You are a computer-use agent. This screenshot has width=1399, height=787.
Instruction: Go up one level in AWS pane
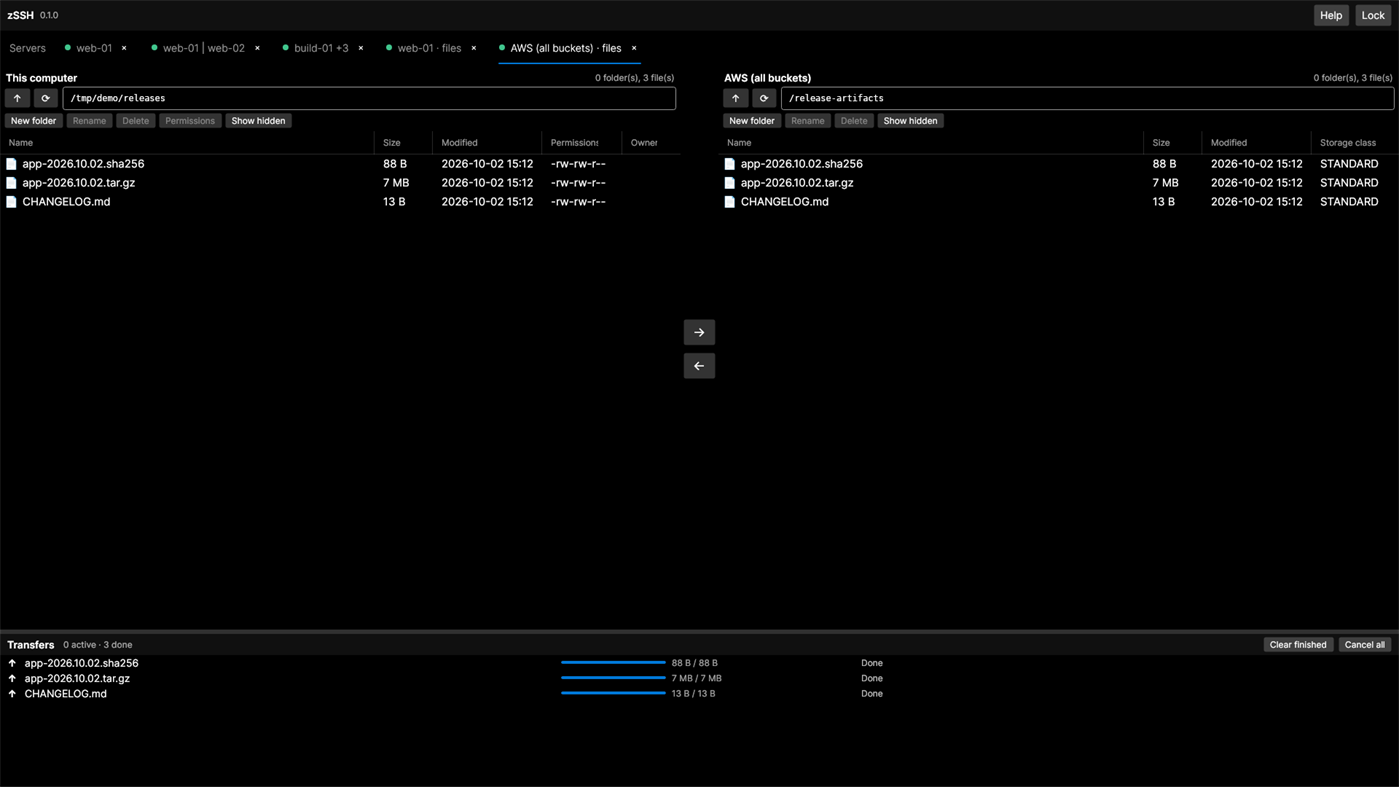coord(736,98)
